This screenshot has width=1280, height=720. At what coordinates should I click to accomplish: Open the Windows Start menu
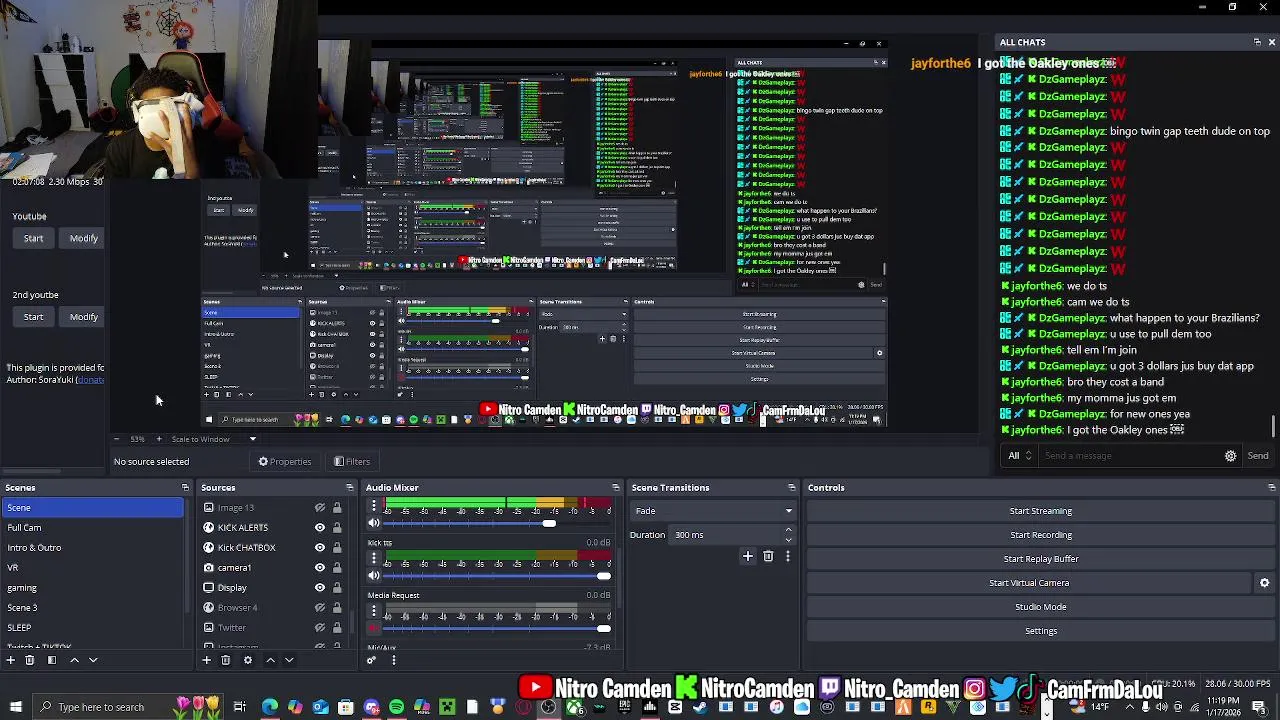point(15,707)
